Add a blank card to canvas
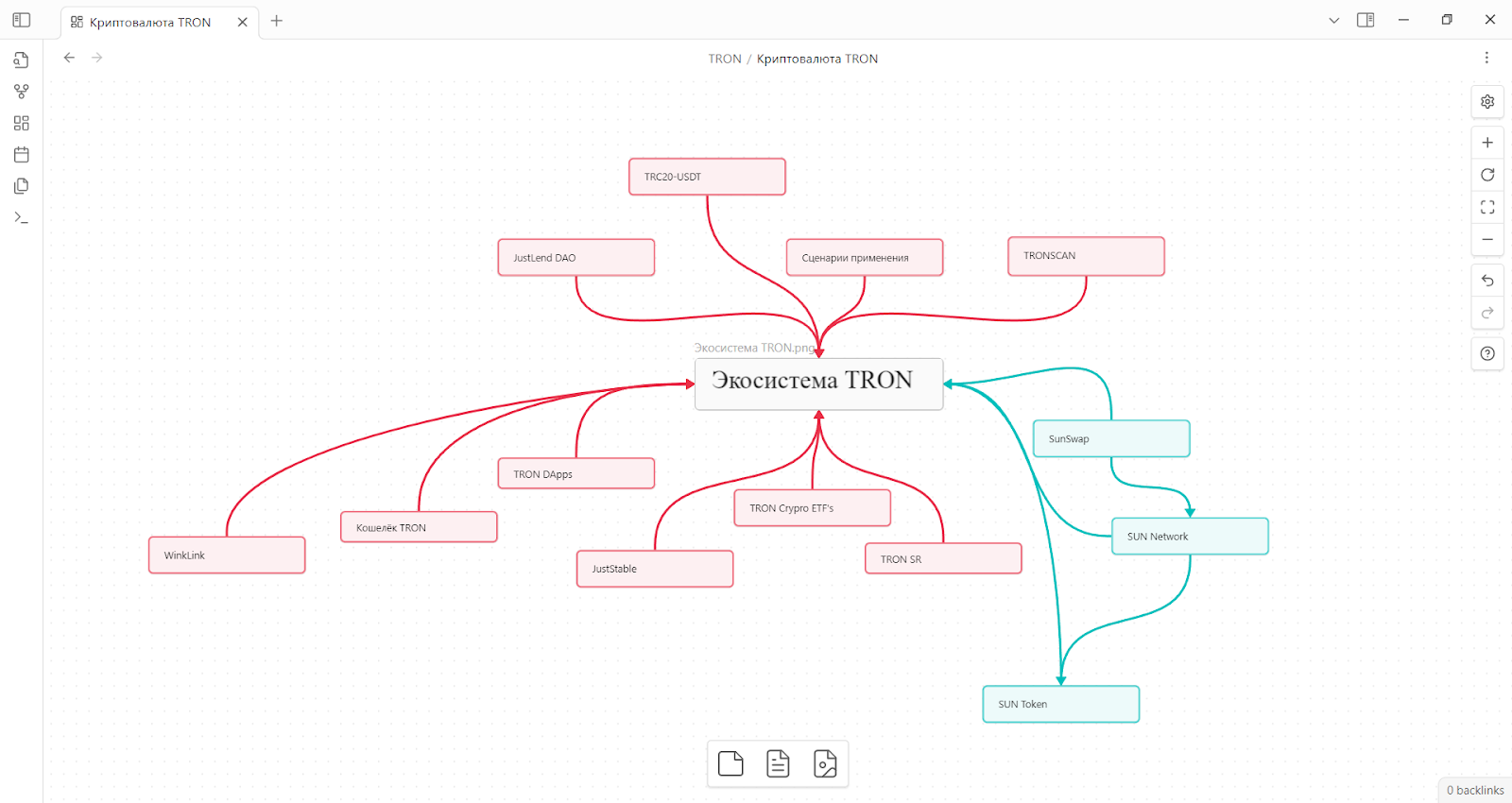 [730, 763]
